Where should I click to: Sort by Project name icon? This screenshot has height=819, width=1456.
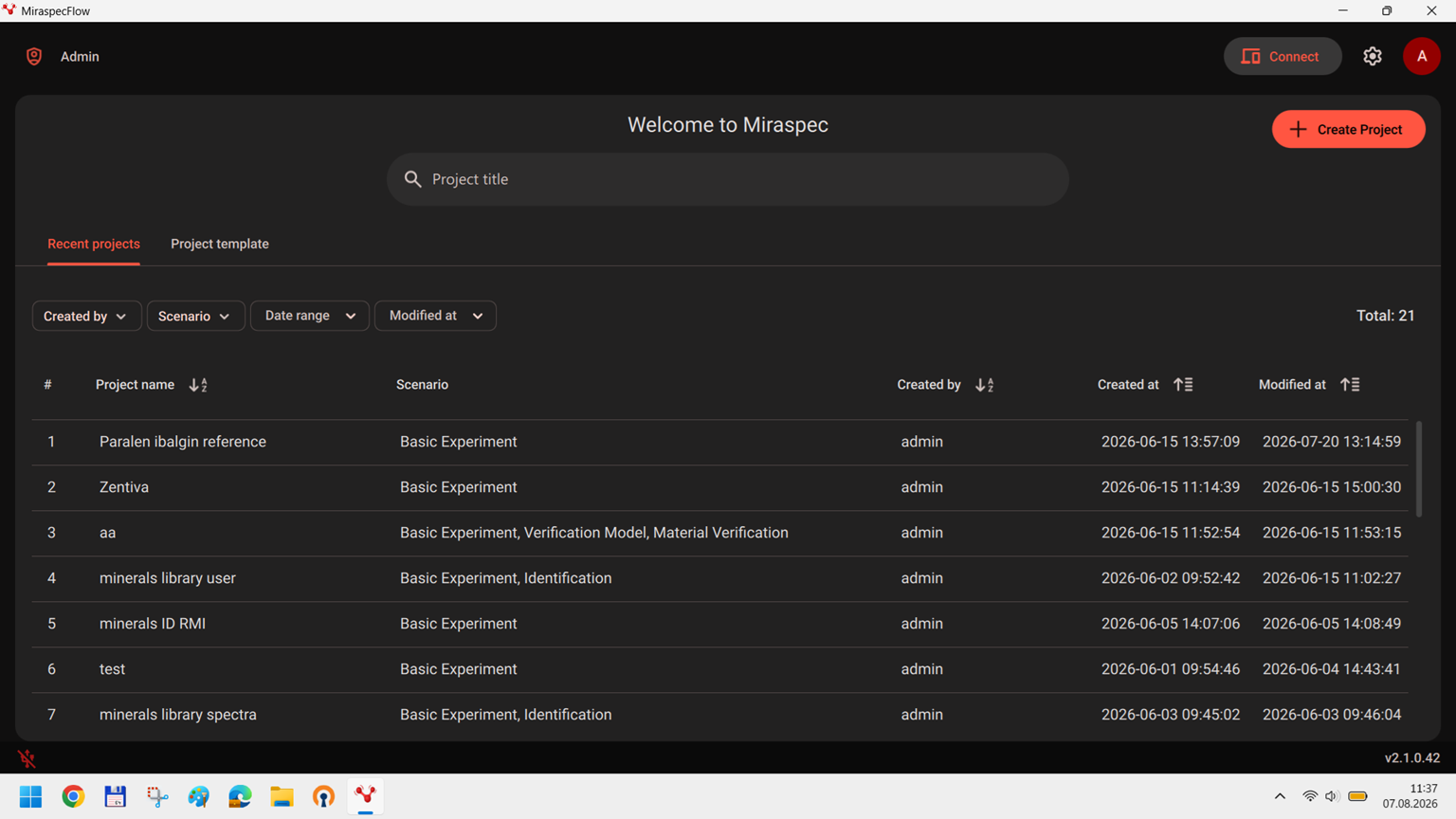pyautogui.click(x=198, y=385)
